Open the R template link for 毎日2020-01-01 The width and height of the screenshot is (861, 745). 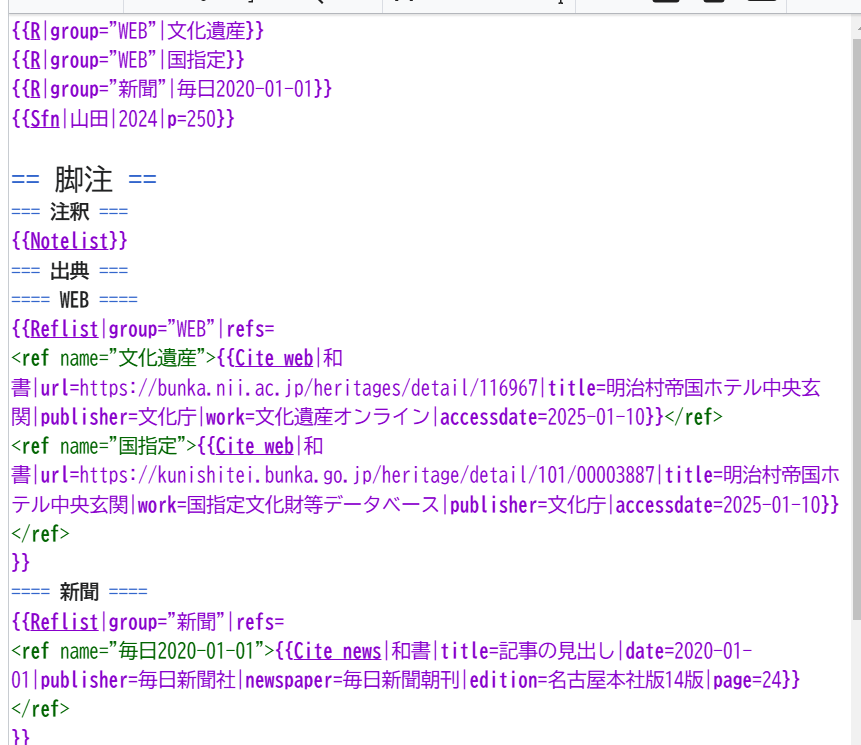pyautogui.click(x=36, y=89)
